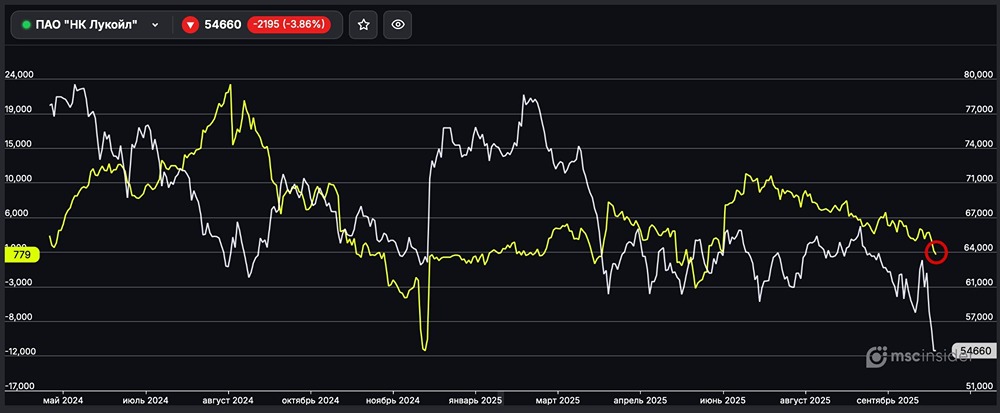Expand the ПАО "НК Лукойл" dropdown chevron
1000x413 pixels.
tap(155, 25)
